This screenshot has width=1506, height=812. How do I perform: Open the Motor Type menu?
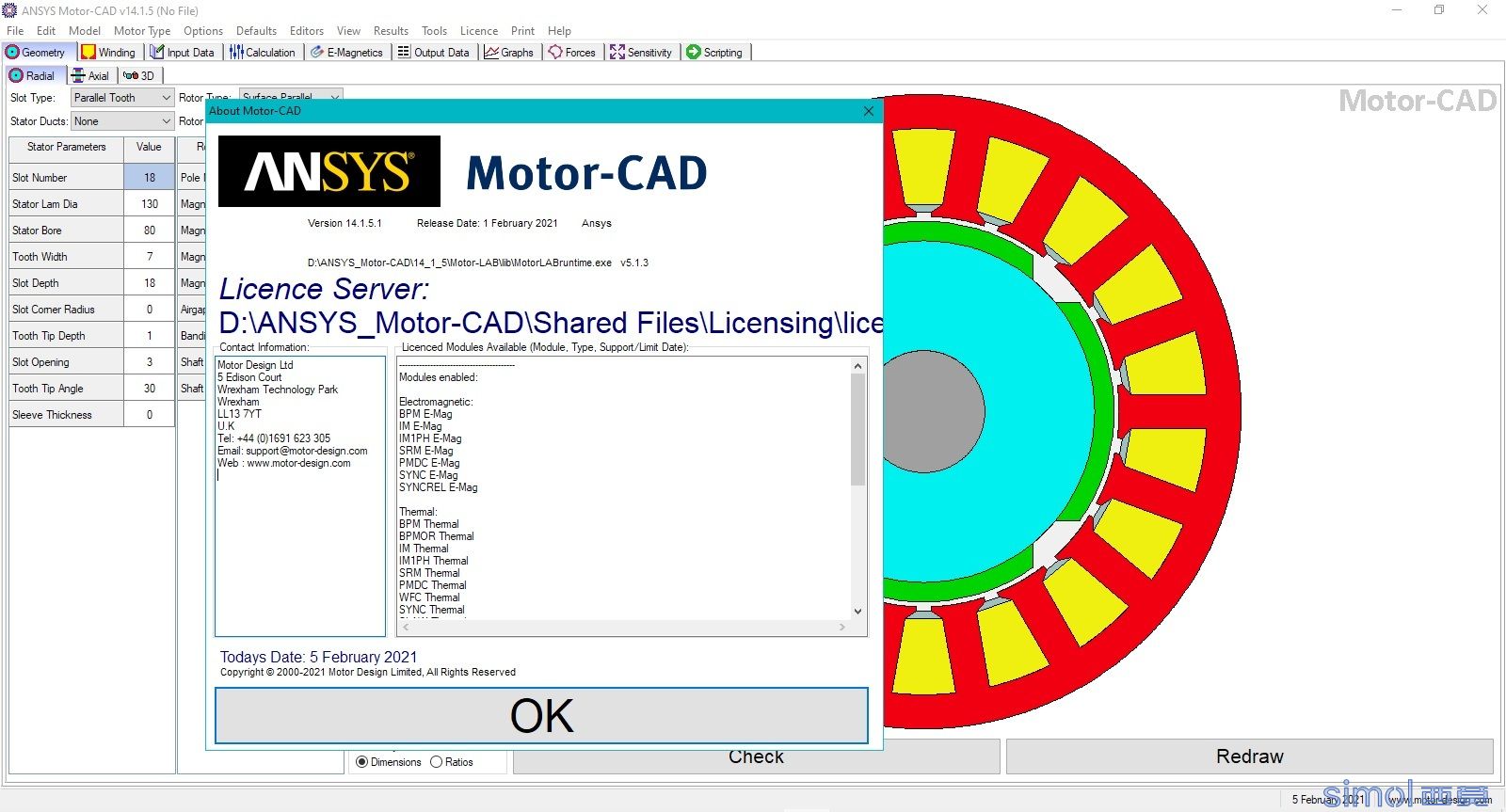point(142,31)
